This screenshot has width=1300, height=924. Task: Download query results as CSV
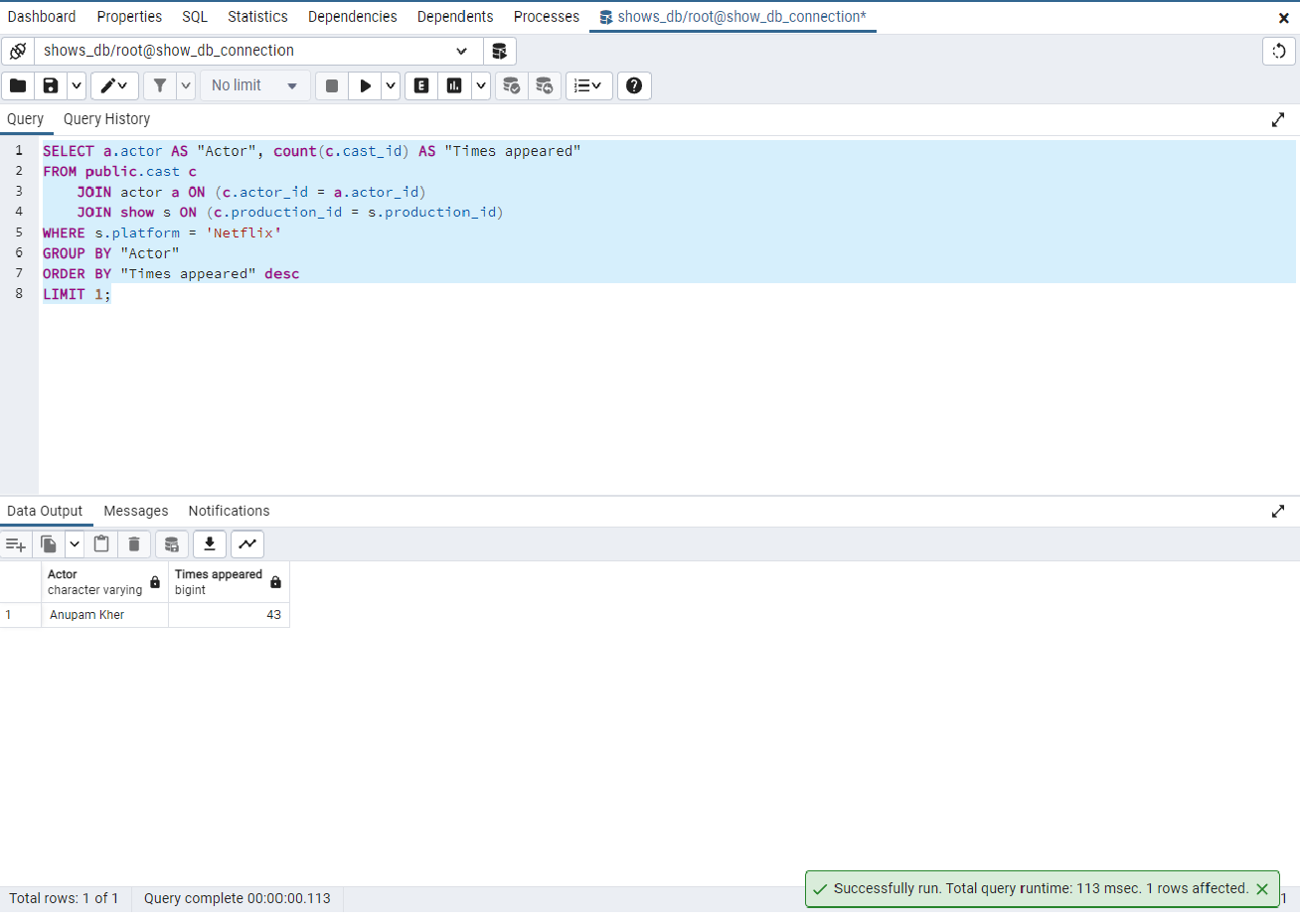[x=209, y=543]
